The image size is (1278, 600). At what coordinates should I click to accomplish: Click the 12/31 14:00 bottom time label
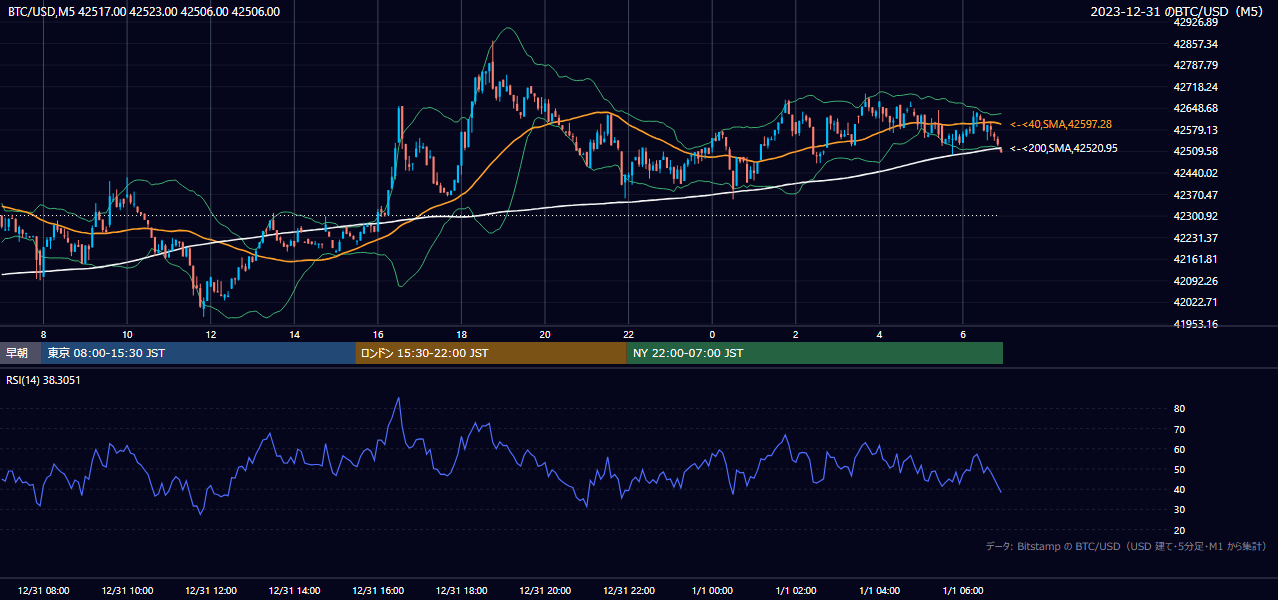click(x=294, y=590)
